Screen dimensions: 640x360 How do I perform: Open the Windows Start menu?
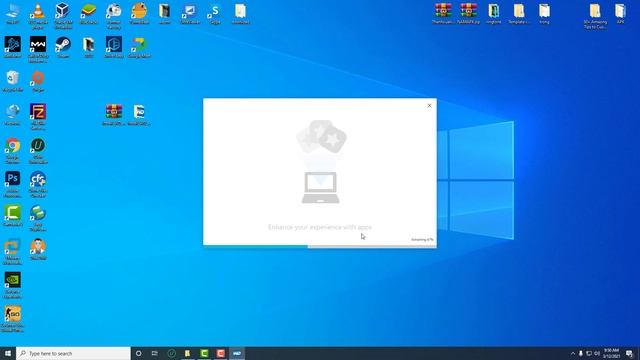pos(8,353)
